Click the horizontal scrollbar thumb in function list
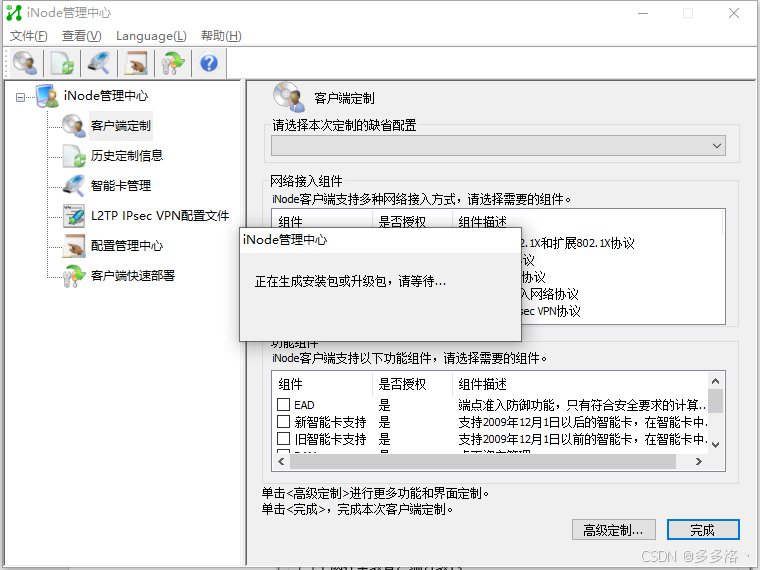 tap(483, 461)
